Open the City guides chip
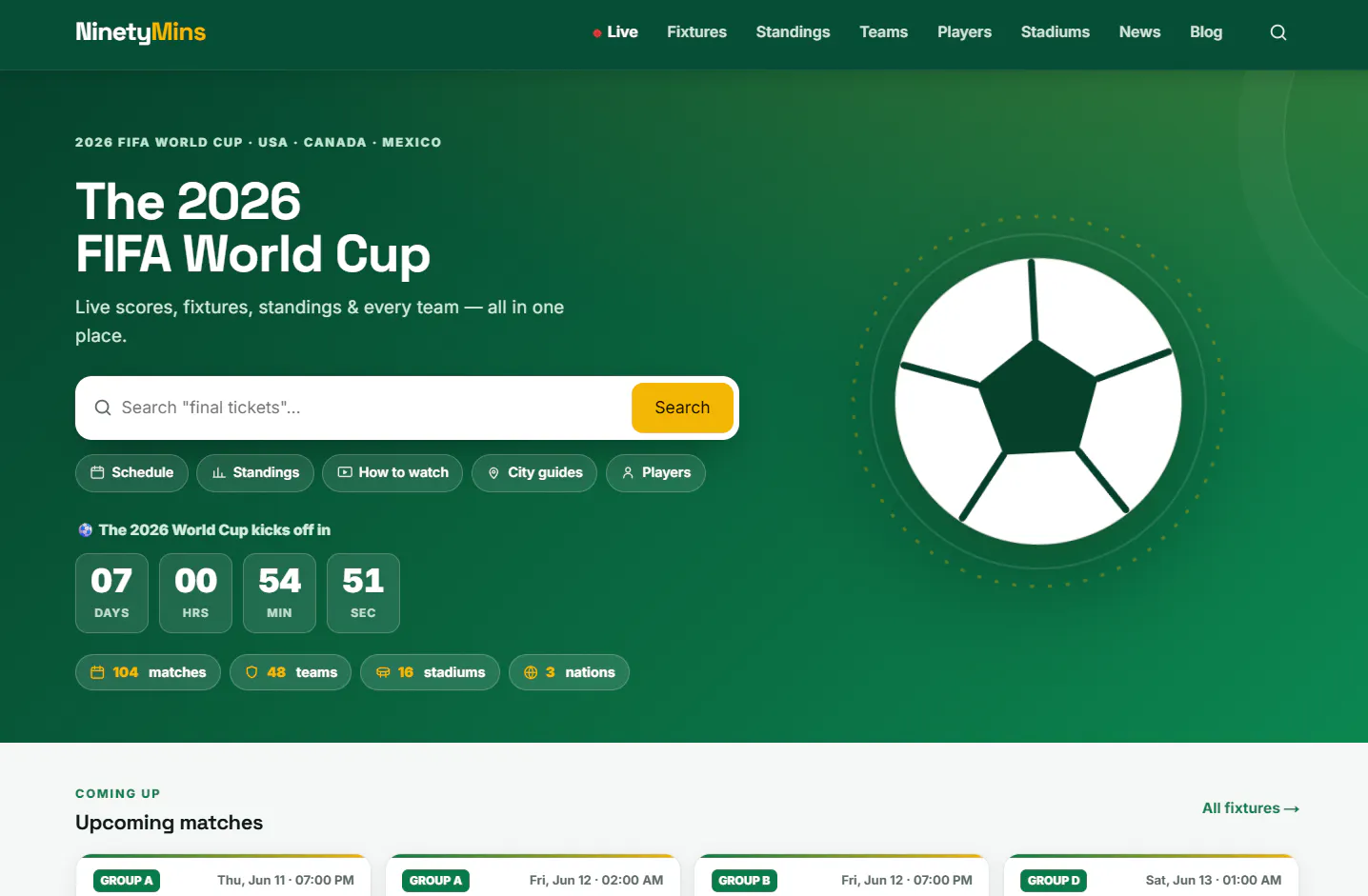 pyautogui.click(x=534, y=473)
